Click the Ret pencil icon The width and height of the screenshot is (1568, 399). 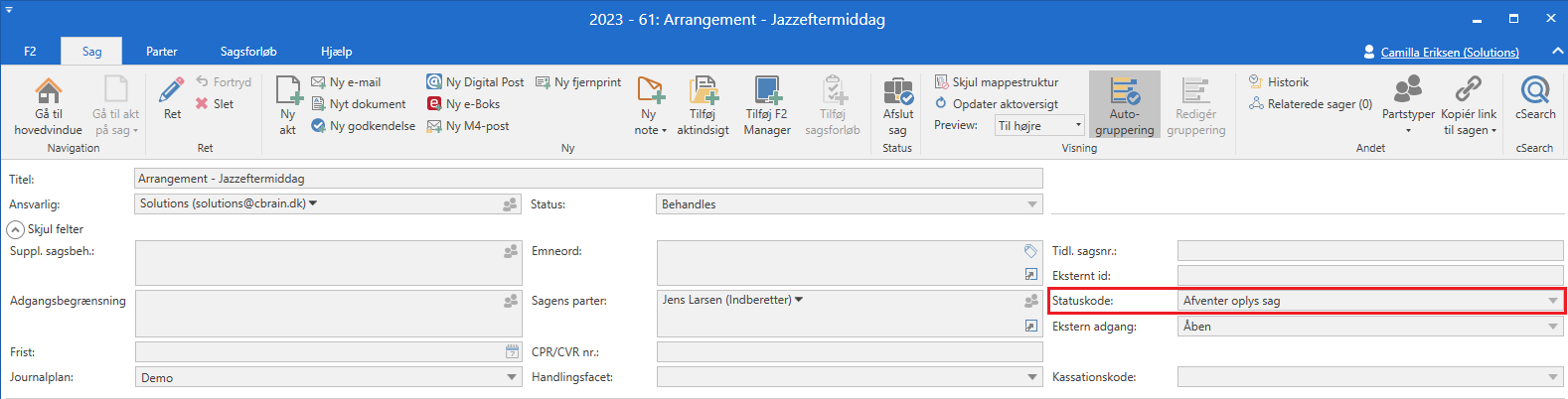pyautogui.click(x=172, y=90)
